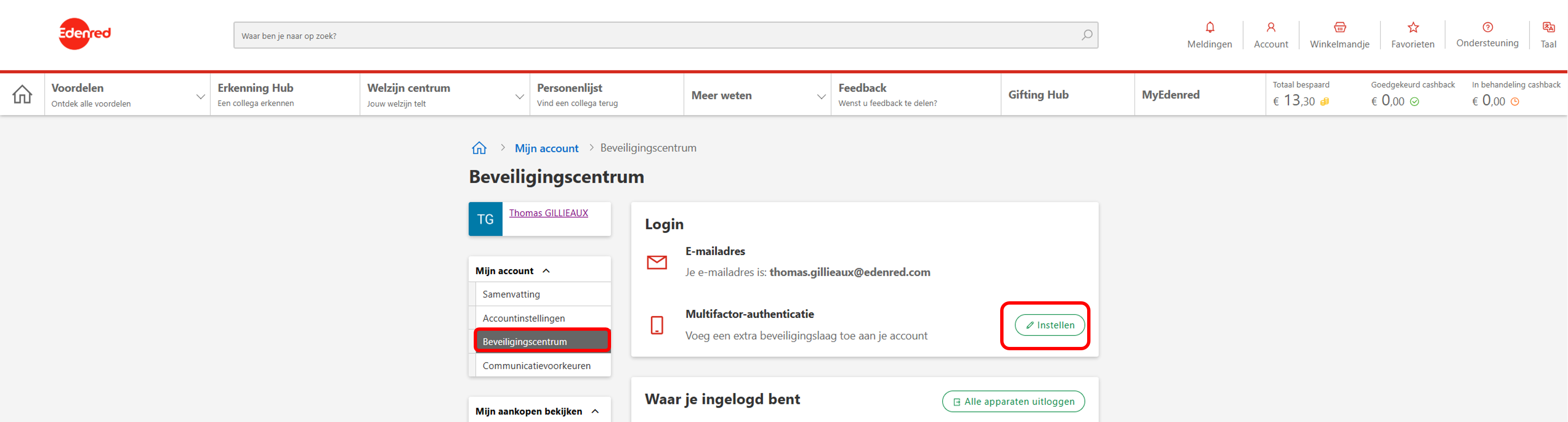Open Ondersteuning help icon
The width and height of the screenshot is (1568, 422).
(x=1487, y=27)
